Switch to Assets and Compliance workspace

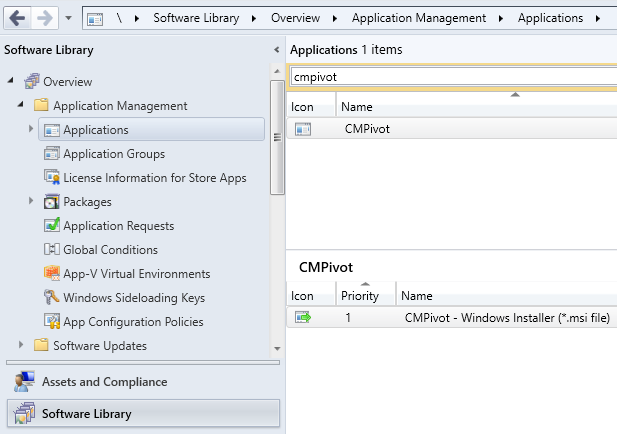click(104, 382)
